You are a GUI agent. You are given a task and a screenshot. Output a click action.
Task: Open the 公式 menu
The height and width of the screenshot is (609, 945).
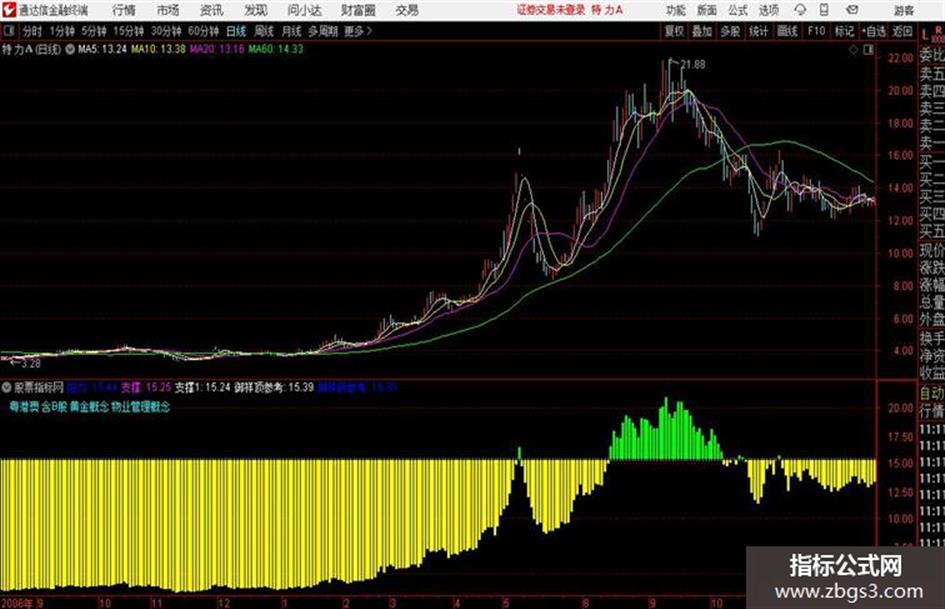click(737, 10)
